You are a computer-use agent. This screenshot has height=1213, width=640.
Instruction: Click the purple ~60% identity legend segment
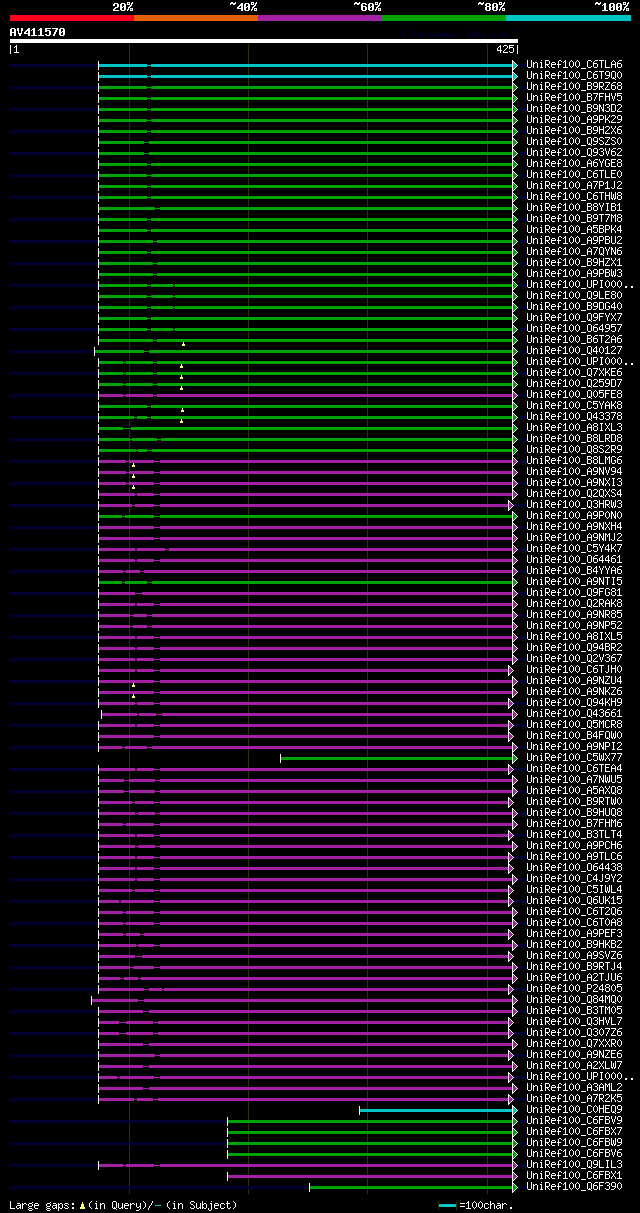tap(320, 18)
